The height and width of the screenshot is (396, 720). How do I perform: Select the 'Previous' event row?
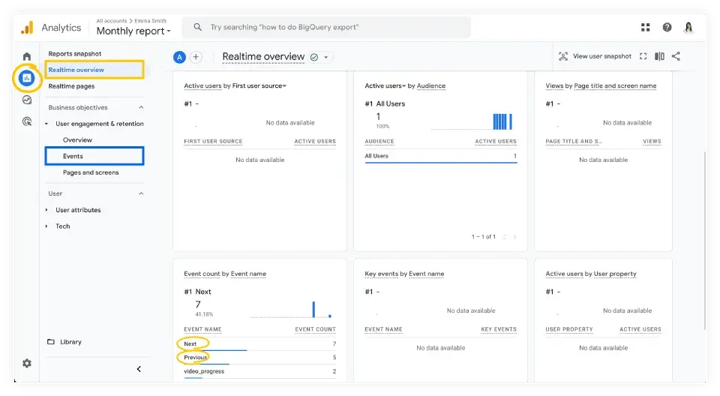coord(259,357)
